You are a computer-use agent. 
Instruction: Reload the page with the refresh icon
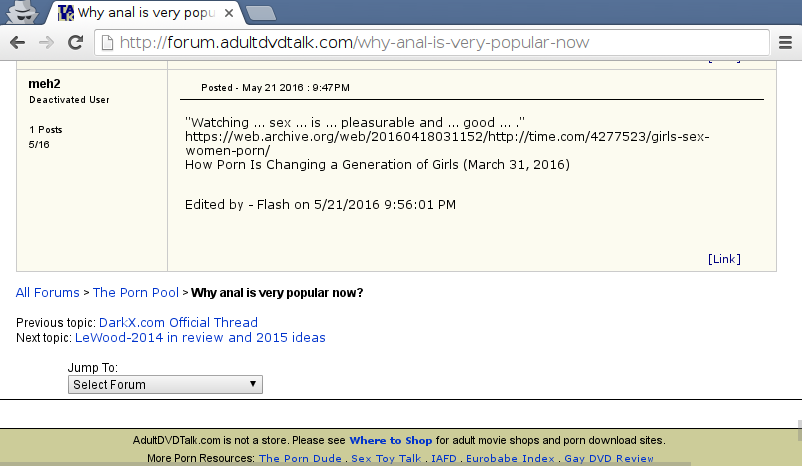click(76, 42)
